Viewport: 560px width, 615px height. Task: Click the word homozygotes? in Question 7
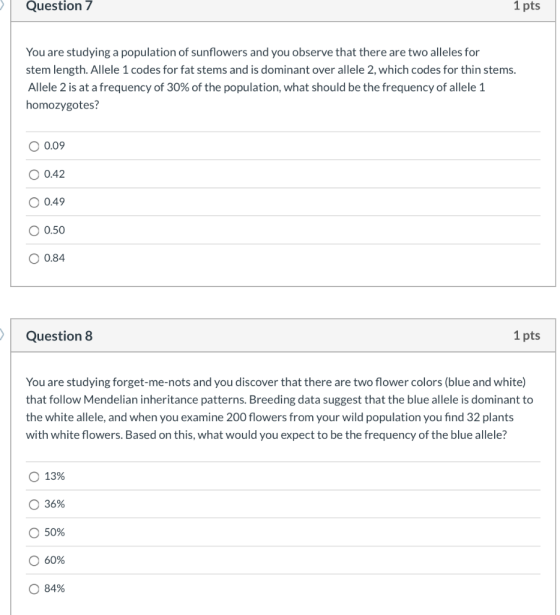coord(62,105)
